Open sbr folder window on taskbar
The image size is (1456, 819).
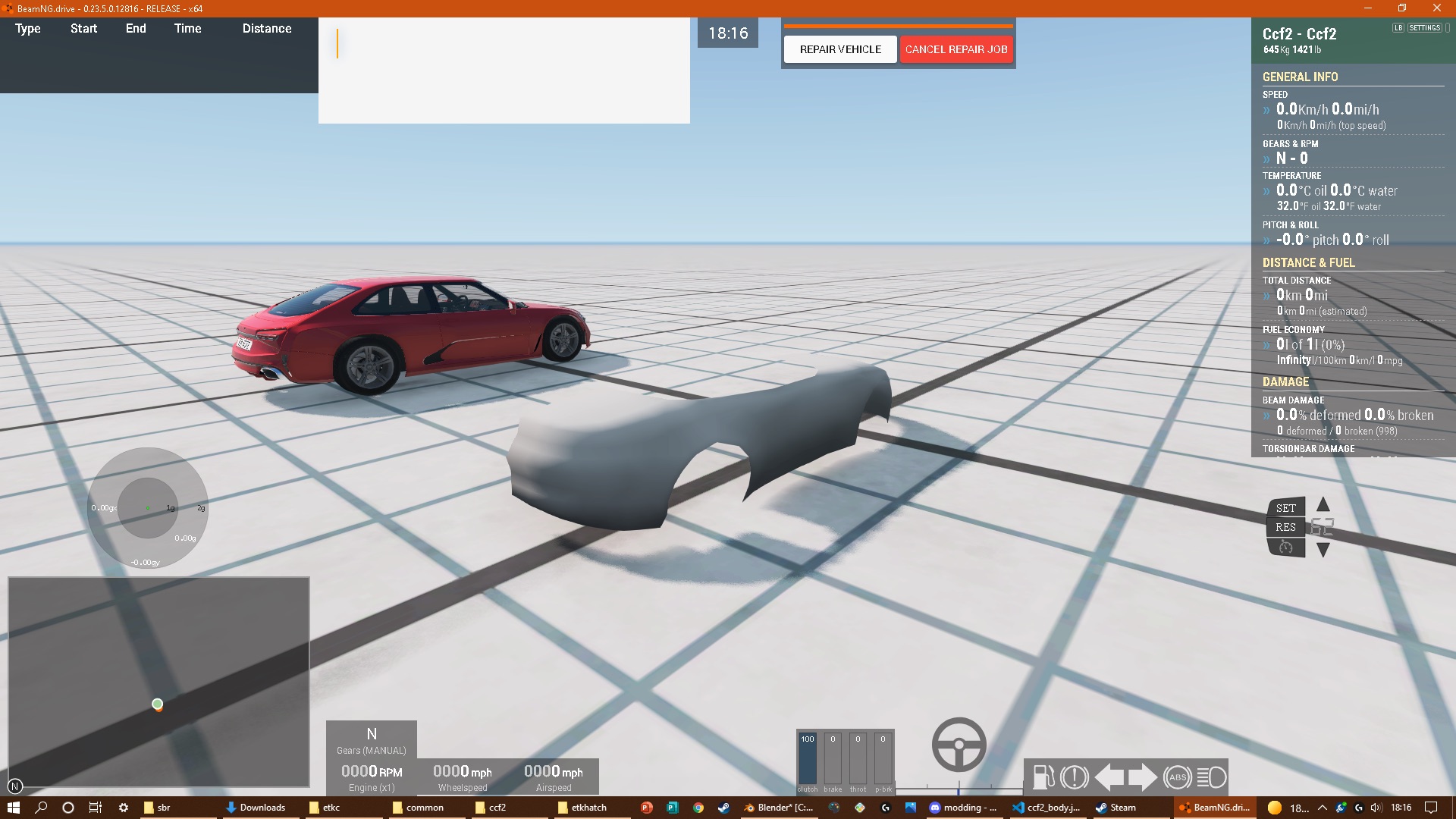point(177,808)
